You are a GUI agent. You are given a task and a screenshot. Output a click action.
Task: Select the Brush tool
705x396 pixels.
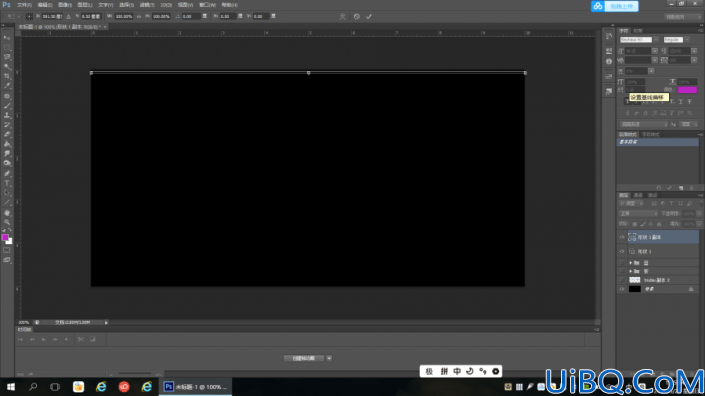7,106
